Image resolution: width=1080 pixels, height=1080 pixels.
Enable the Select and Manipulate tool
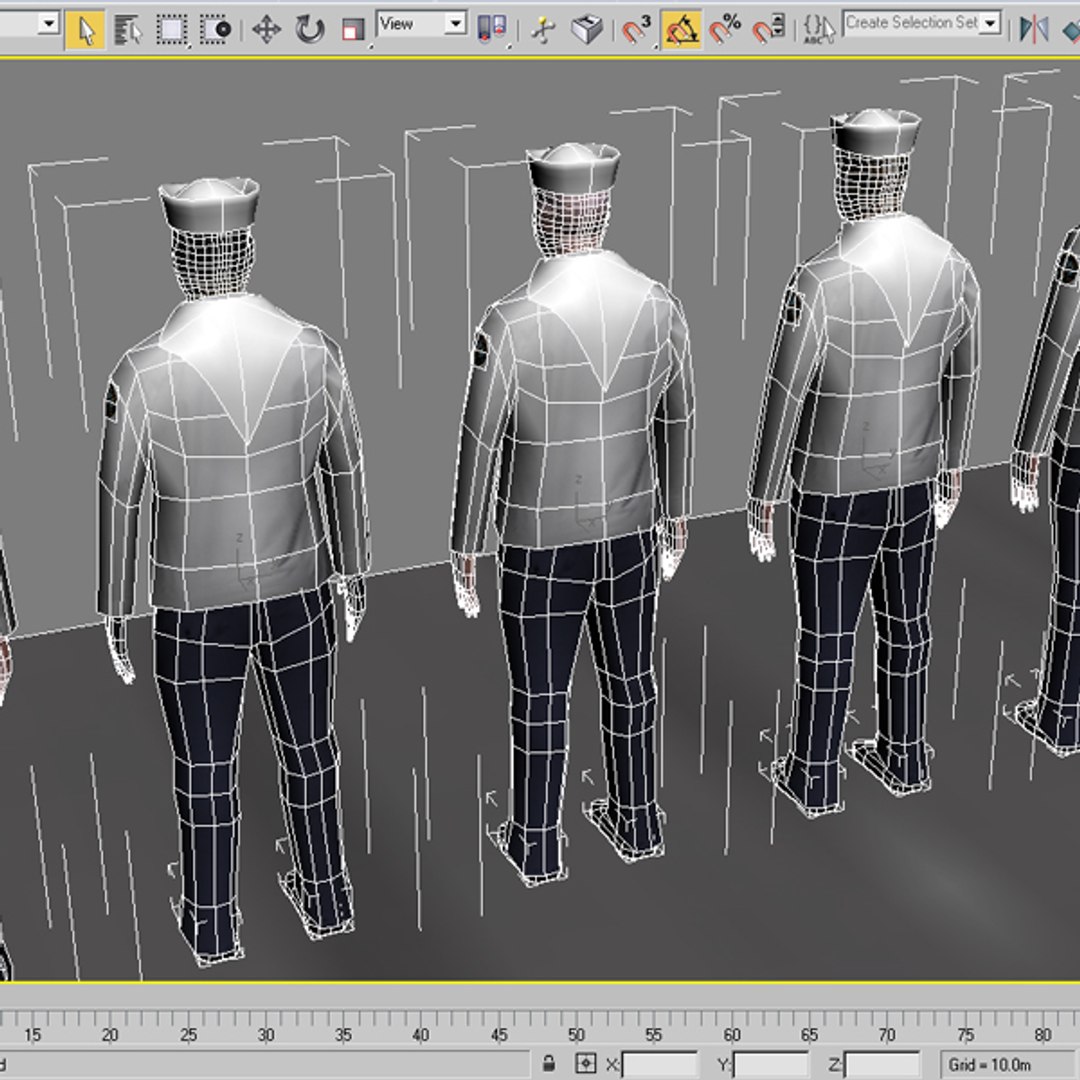point(543,29)
